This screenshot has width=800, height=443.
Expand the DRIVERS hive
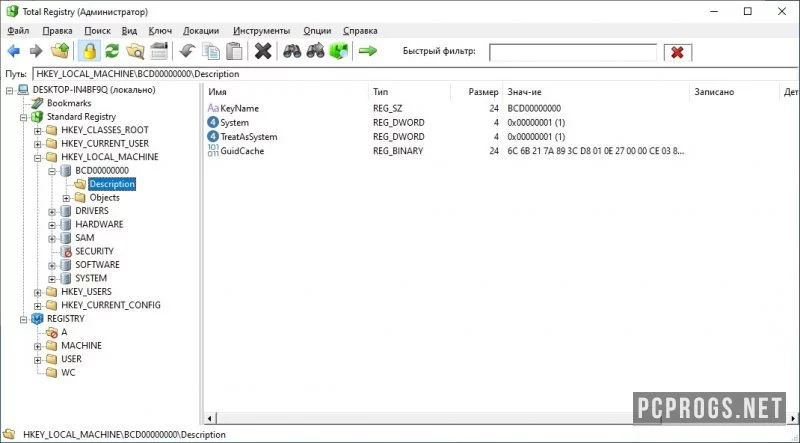click(52, 211)
